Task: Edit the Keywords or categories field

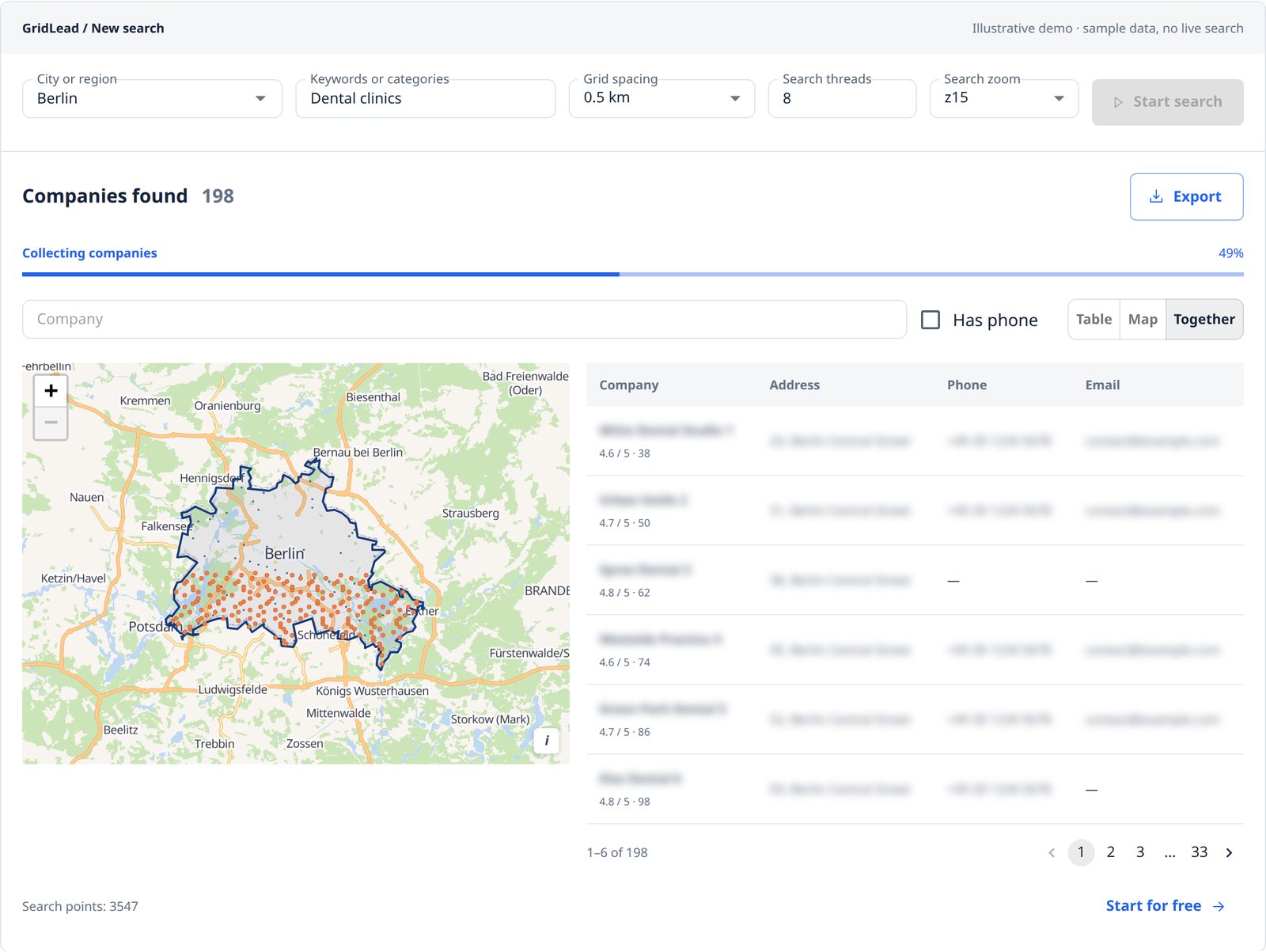Action: pos(426,99)
